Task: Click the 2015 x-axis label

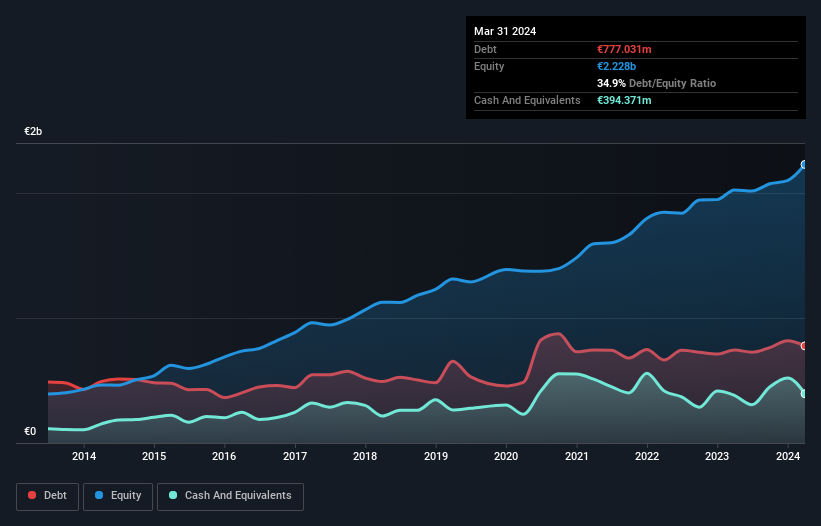Action: pos(154,456)
